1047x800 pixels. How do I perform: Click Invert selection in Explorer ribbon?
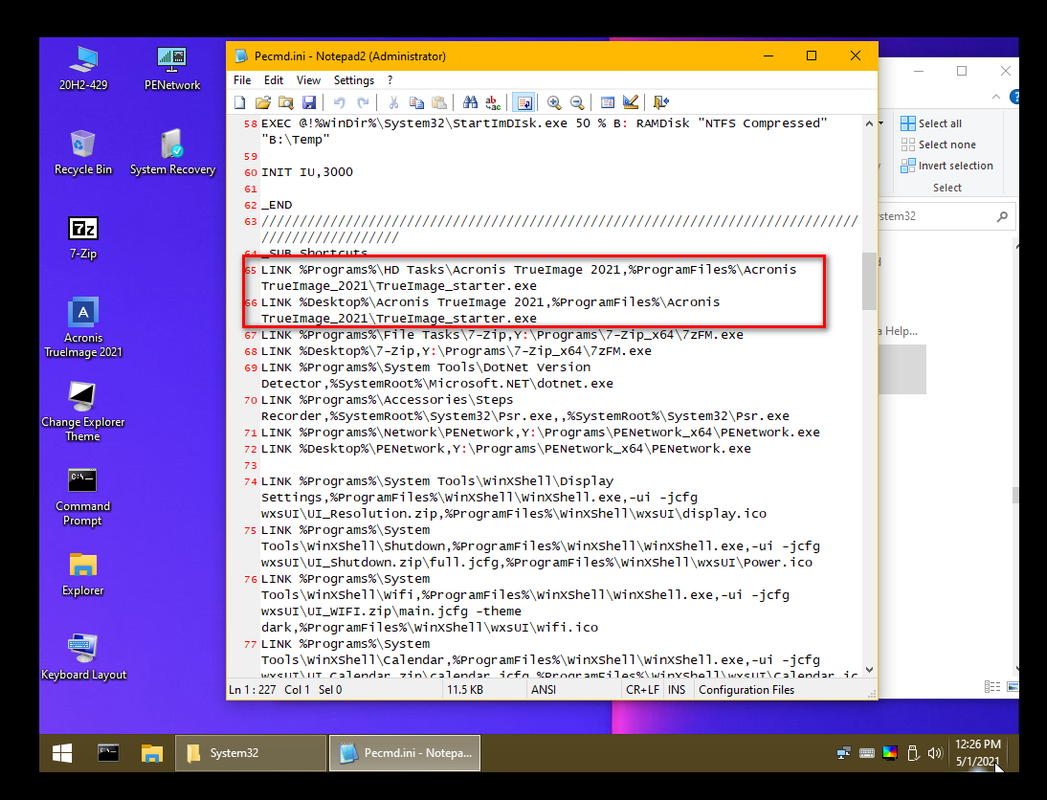click(946, 166)
